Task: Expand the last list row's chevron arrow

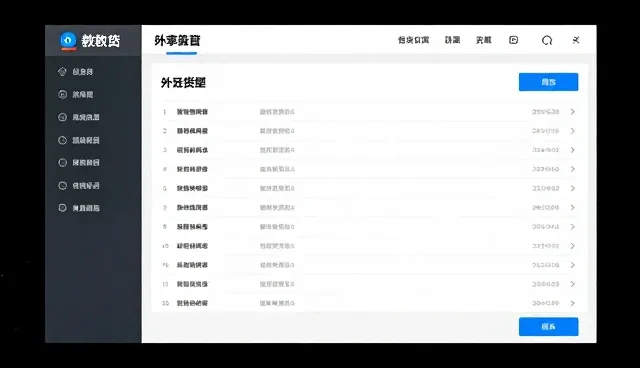Action: pyautogui.click(x=573, y=304)
